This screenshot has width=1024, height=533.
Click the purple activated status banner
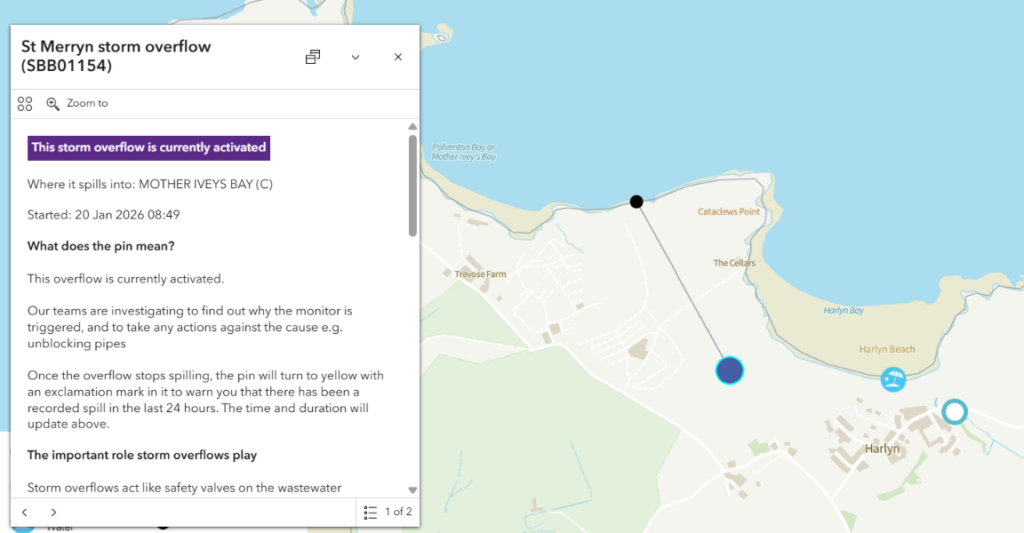pos(149,147)
